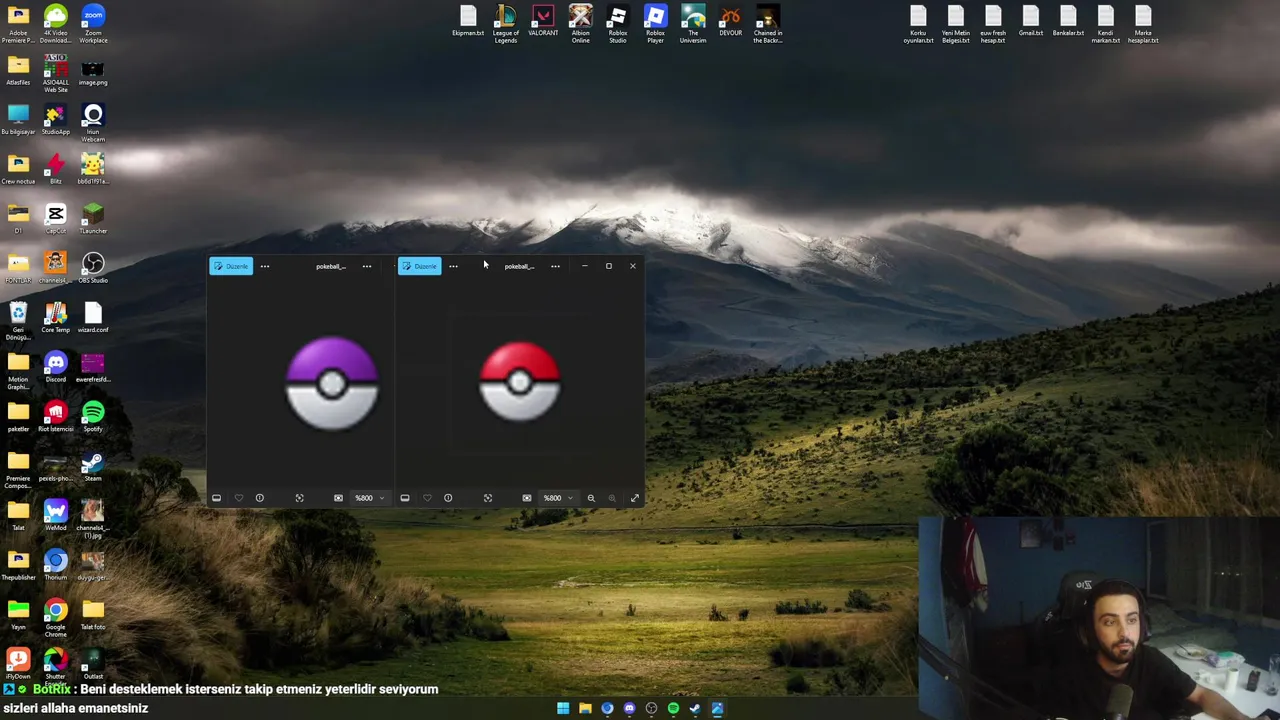Fit the purple pokeball image to the window
1280x720 pixels.
(x=299, y=498)
